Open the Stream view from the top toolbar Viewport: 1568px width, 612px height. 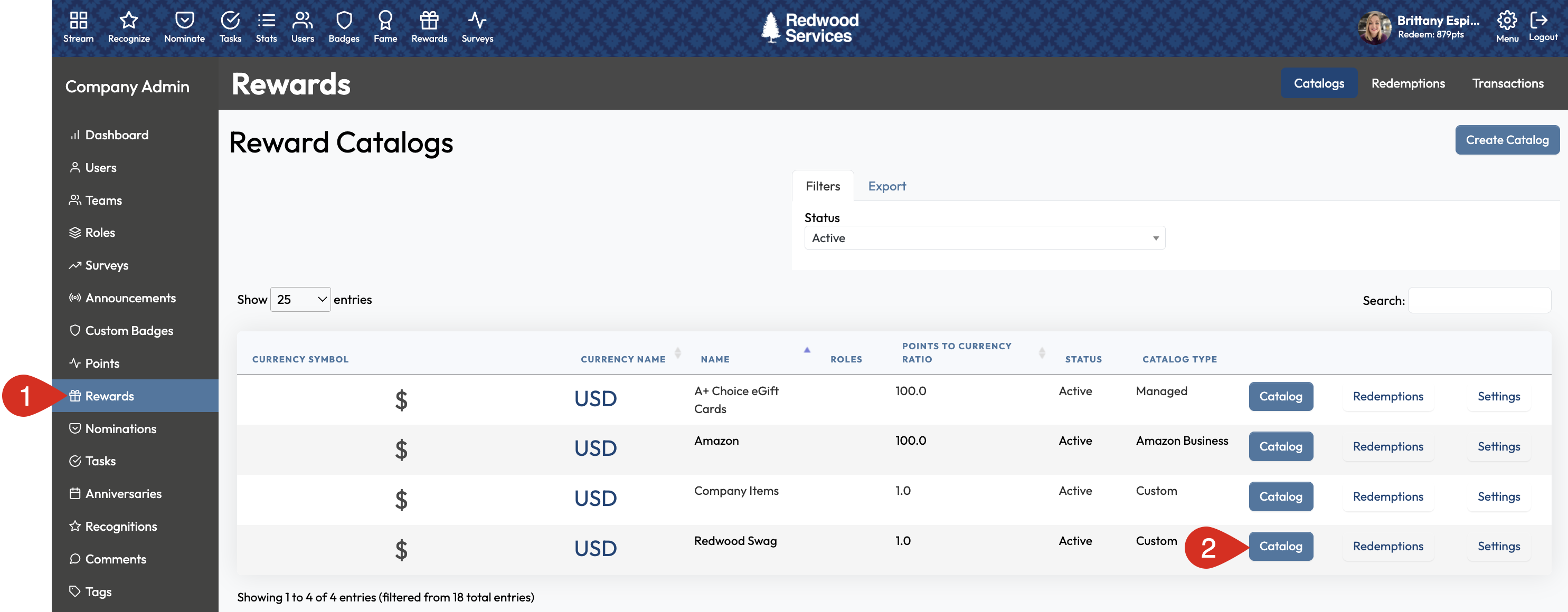pyautogui.click(x=78, y=25)
